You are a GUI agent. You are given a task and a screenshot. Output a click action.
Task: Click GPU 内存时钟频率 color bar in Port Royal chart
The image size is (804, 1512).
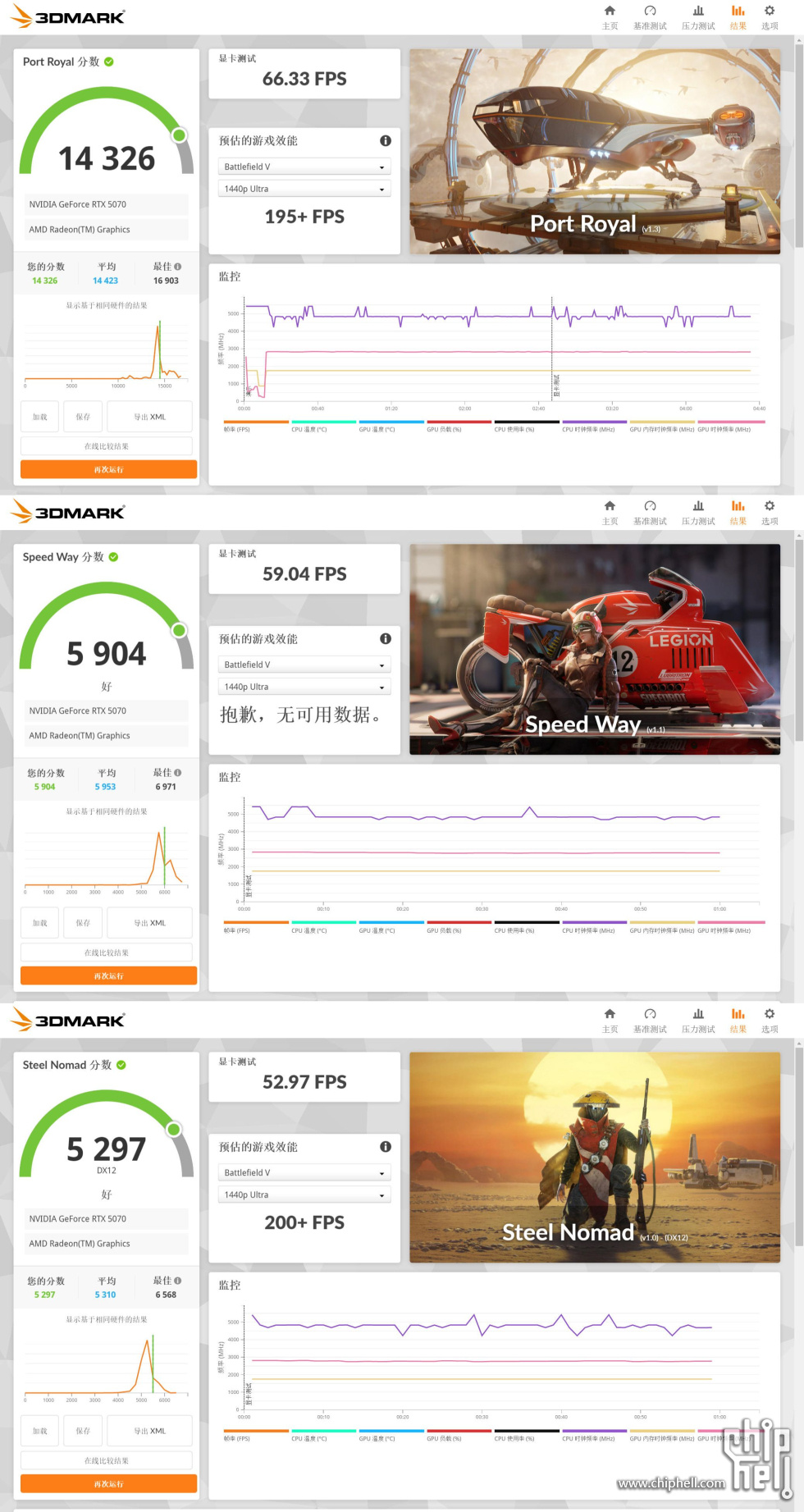click(662, 422)
